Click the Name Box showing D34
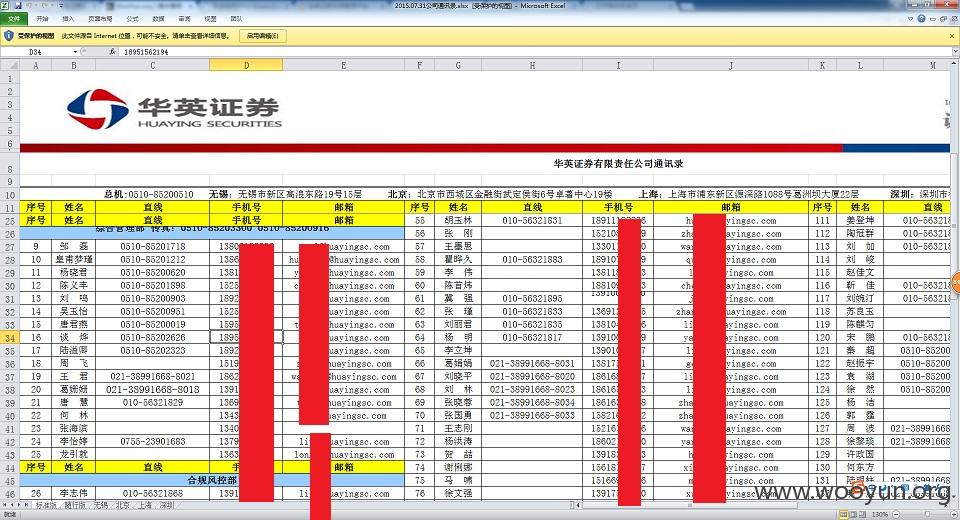This screenshot has height=520, width=960. click(x=37, y=52)
